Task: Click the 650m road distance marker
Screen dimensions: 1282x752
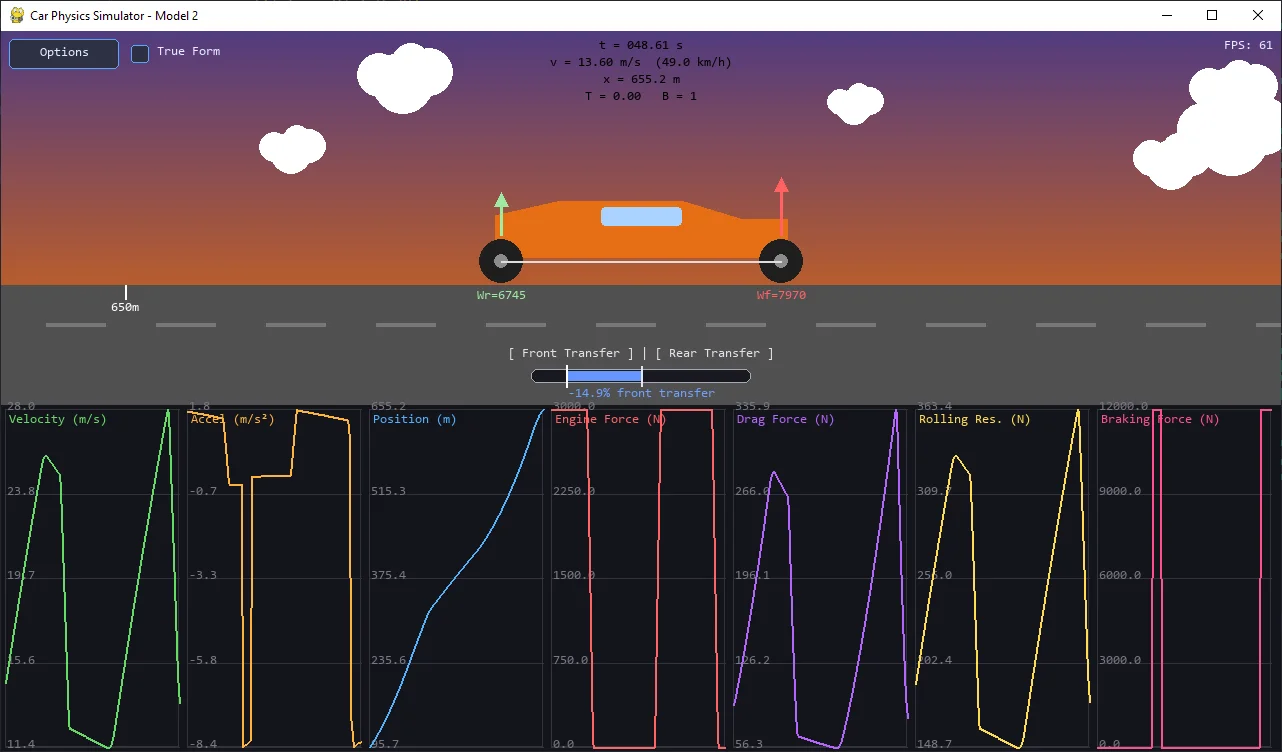Action: [125, 300]
